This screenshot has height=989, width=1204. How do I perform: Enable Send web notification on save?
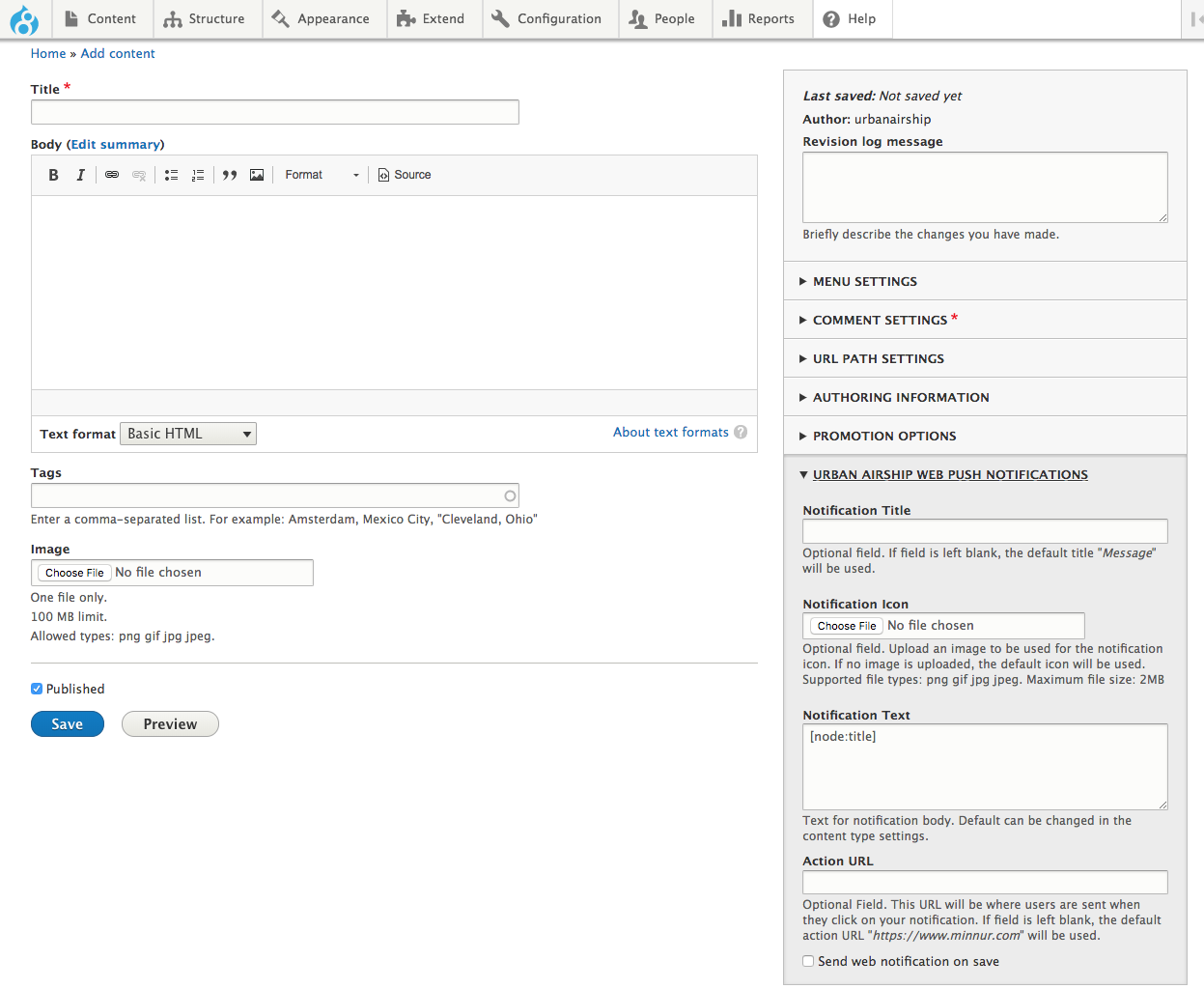pyautogui.click(x=808, y=961)
